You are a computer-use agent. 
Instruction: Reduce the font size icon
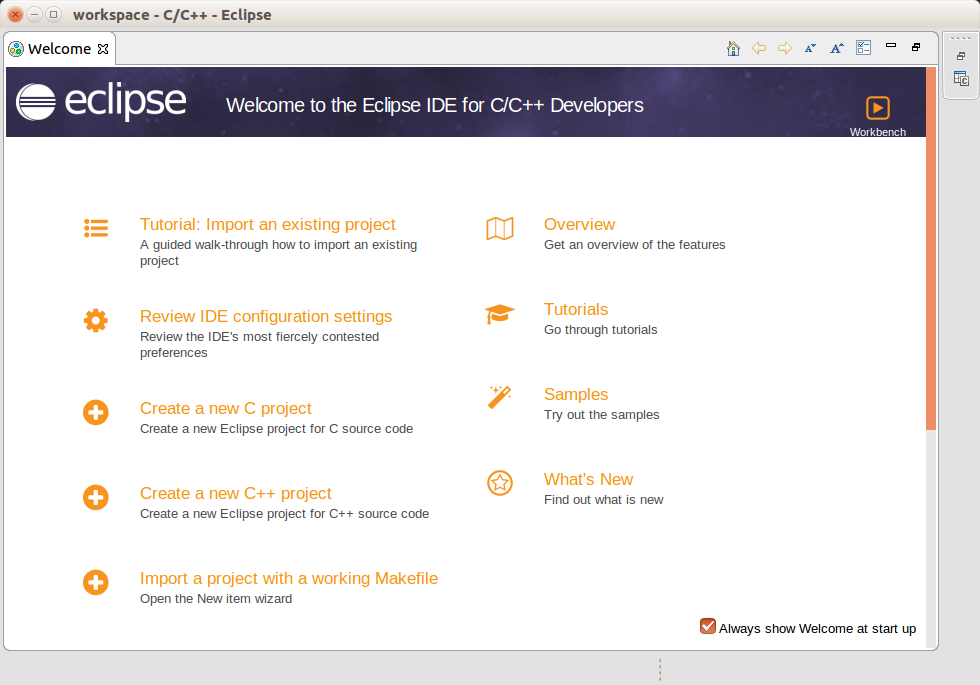click(x=811, y=48)
